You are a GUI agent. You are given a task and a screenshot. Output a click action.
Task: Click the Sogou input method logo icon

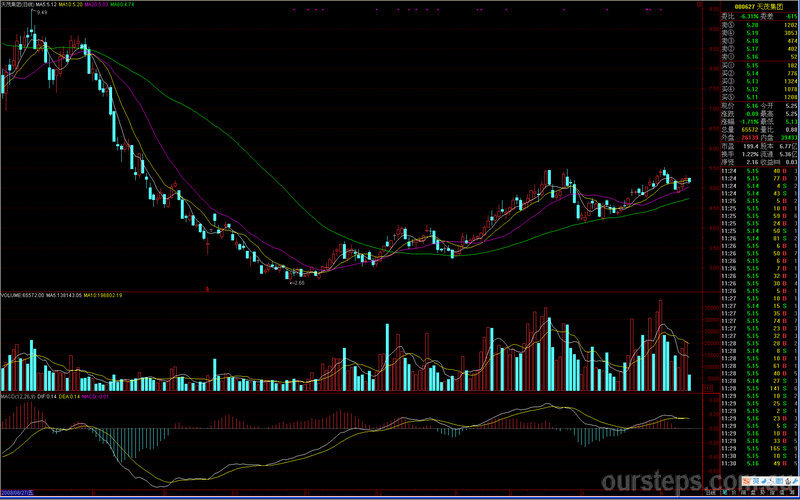pyautogui.click(x=746, y=481)
